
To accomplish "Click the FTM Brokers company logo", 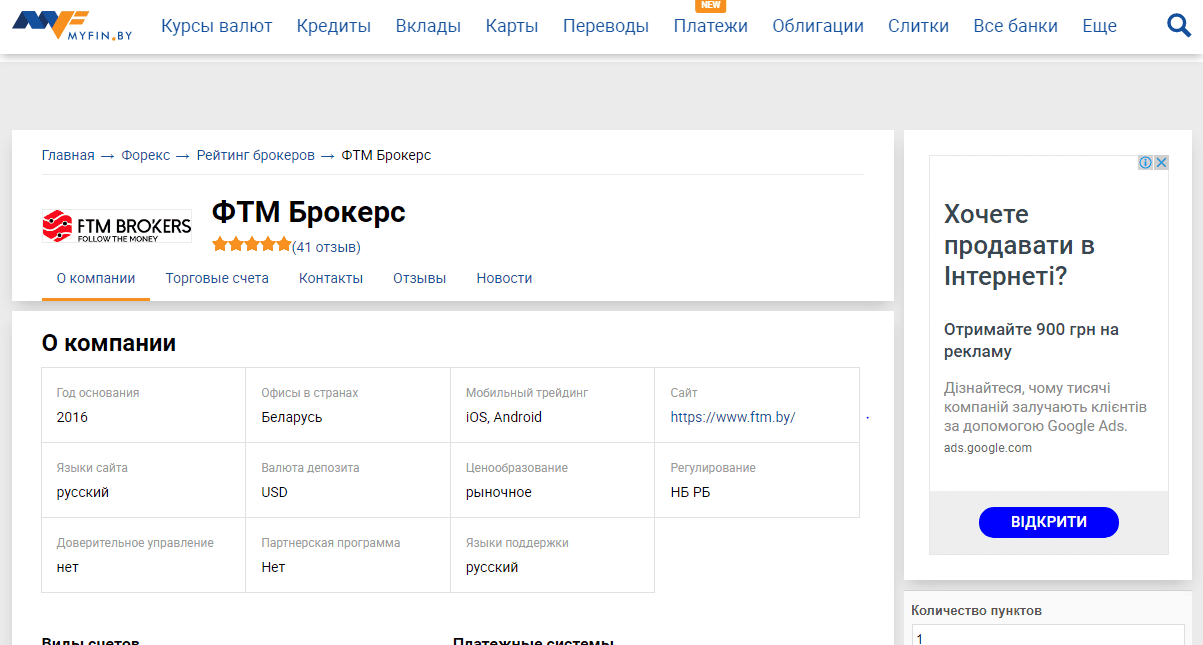I will click(115, 226).
